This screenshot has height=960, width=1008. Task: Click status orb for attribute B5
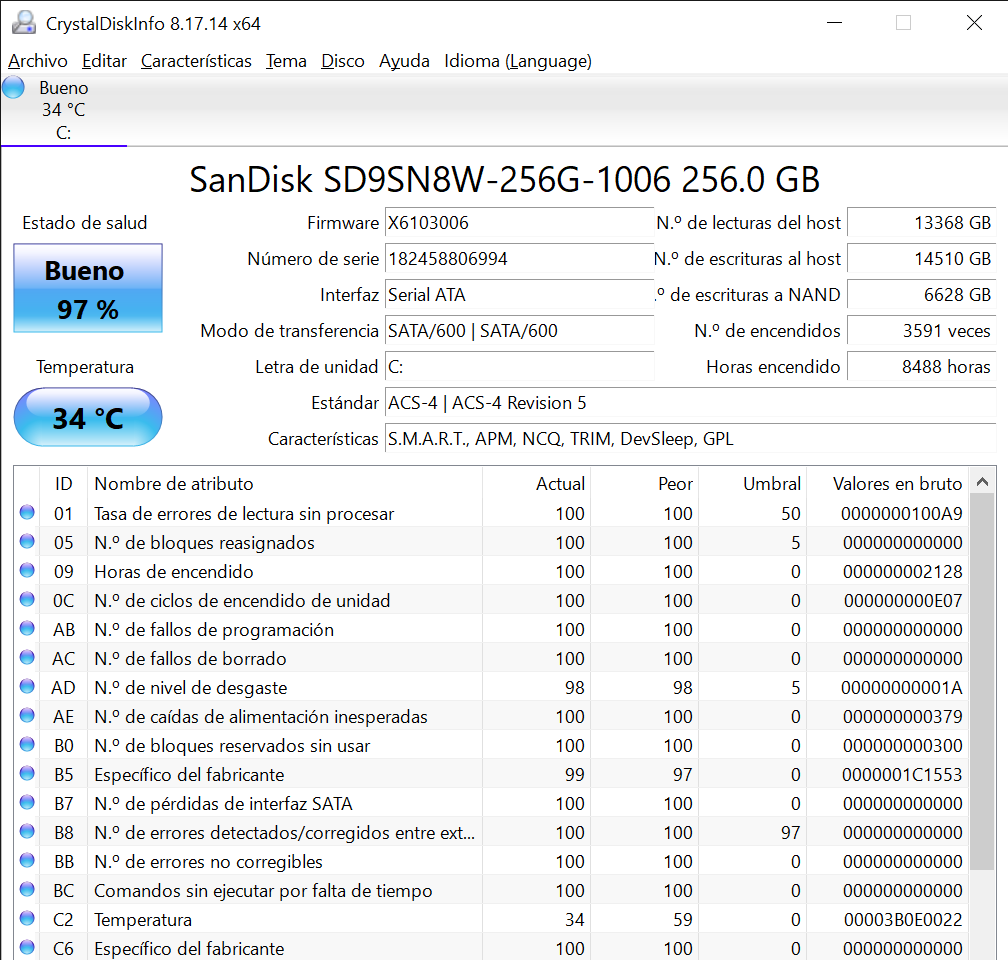27,773
